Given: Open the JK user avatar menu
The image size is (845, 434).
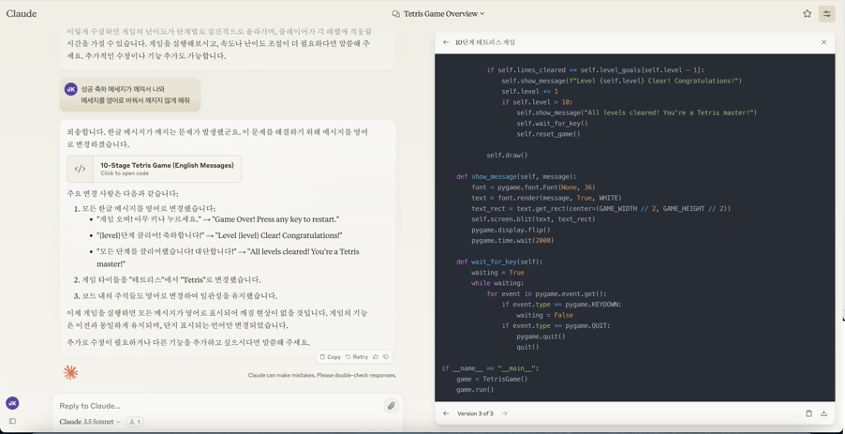Looking at the screenshot, I should [12, 403].
